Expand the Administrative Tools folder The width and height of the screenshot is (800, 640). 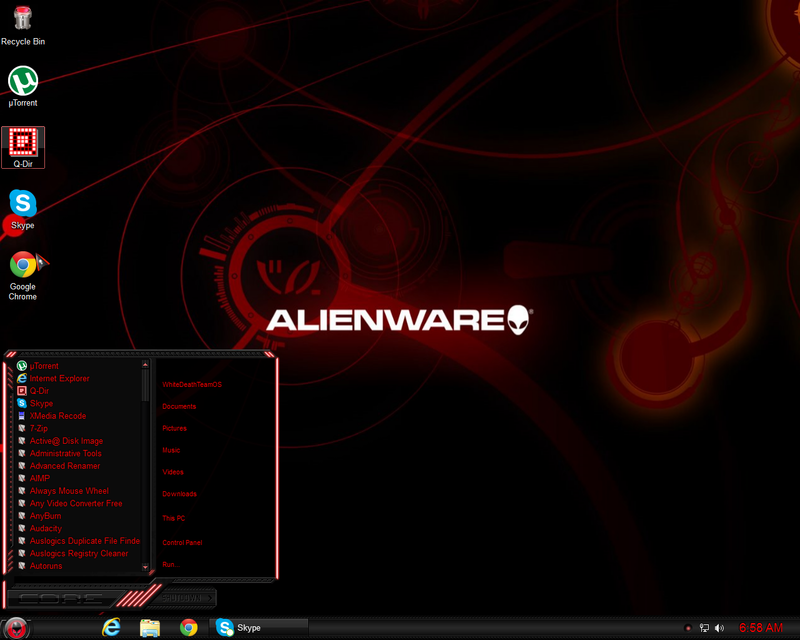(x=59, y=453)
